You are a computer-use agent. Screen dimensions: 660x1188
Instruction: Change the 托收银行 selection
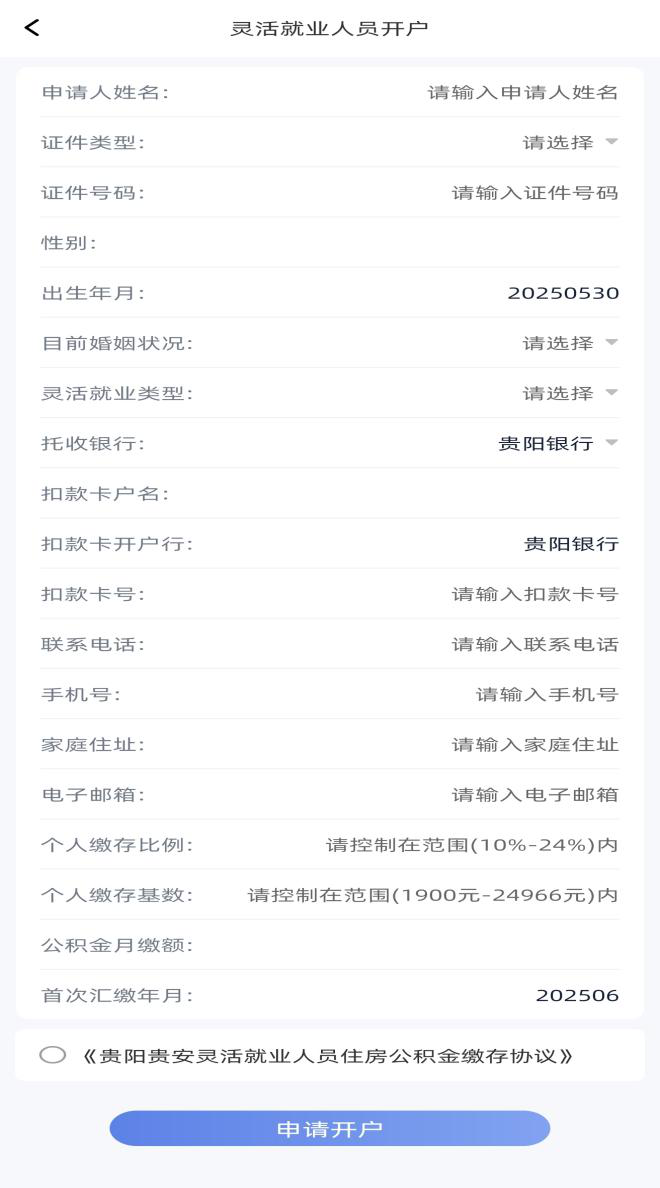point(558,444)
